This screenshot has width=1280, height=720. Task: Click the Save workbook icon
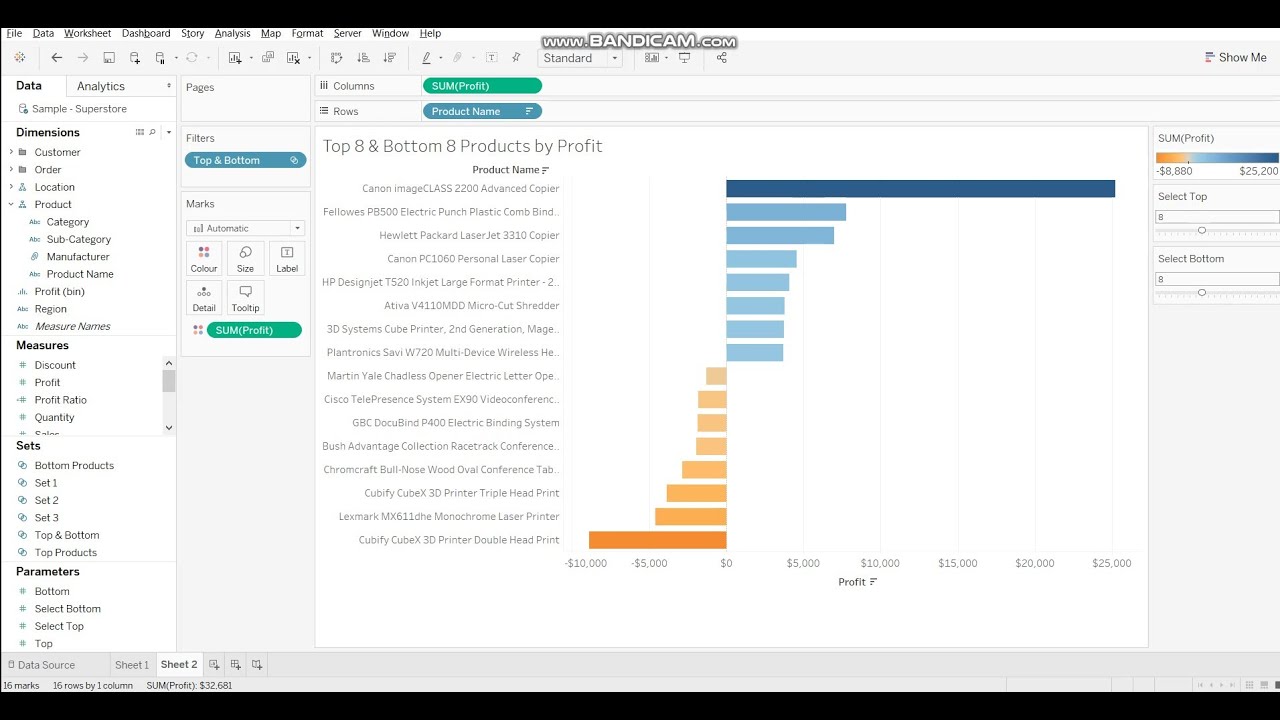109,58
